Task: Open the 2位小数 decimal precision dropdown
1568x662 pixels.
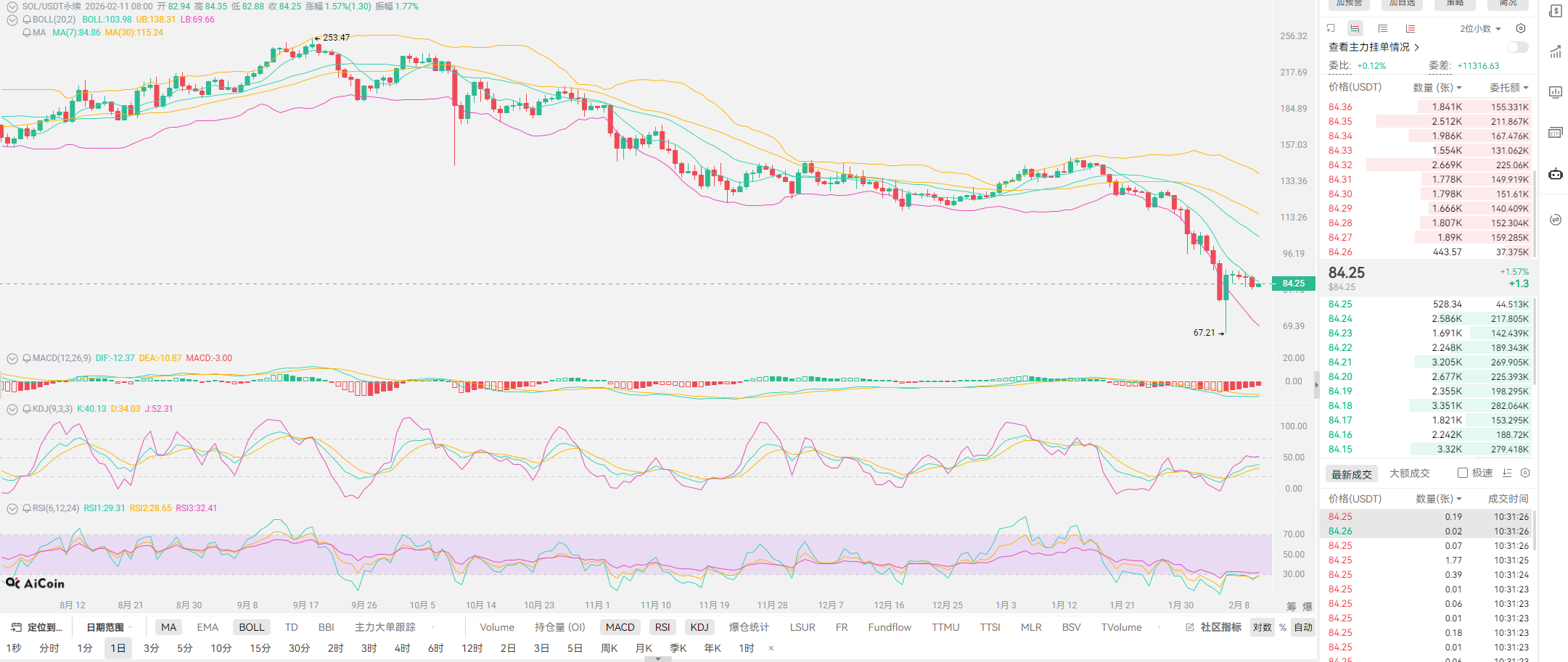Action: (x=1480, y=29)
